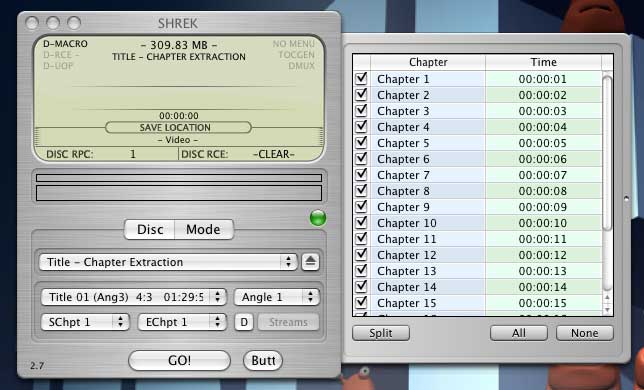The height and width of the screenshot is (390, 644).
Task: Click the disc eject icon button
Action: 310,262
